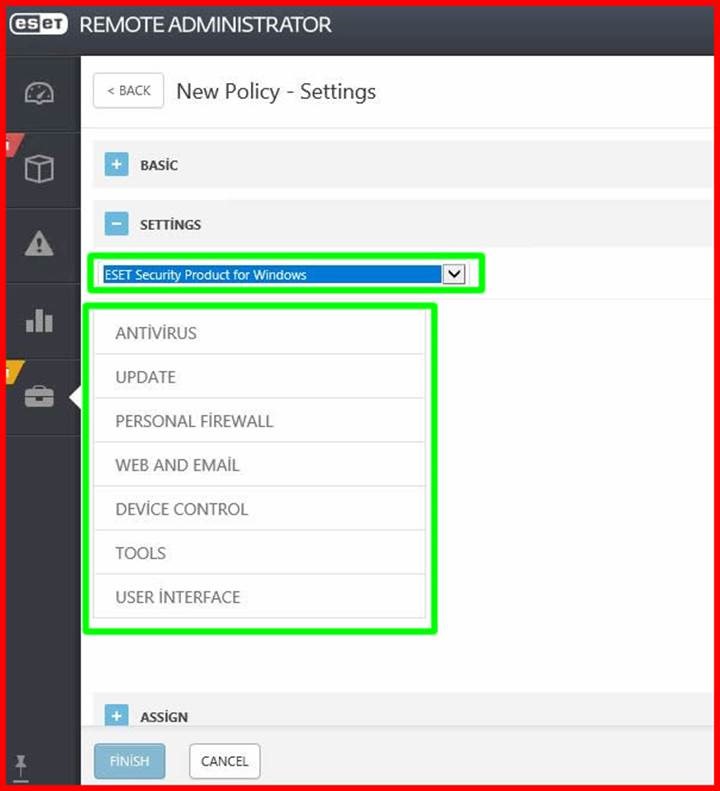The width and height of the screenshot is (720, 791).
Task: Click the BASIC section label
Action: (159, 165)
